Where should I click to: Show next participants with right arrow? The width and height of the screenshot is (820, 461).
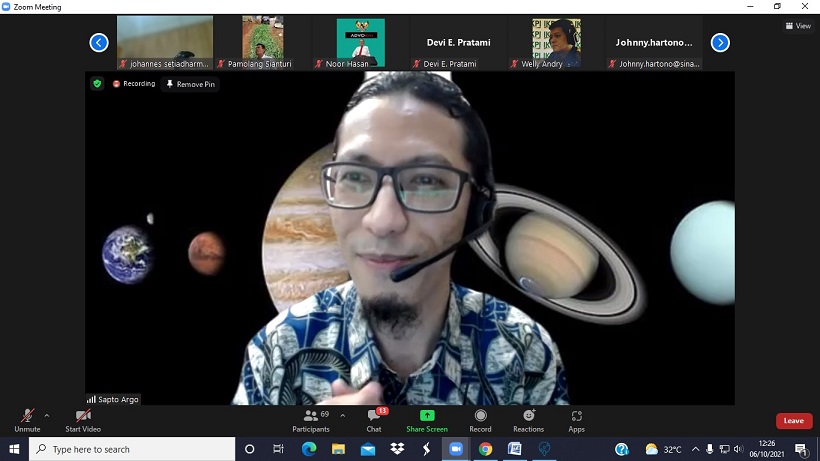click(x=720, y=42)
